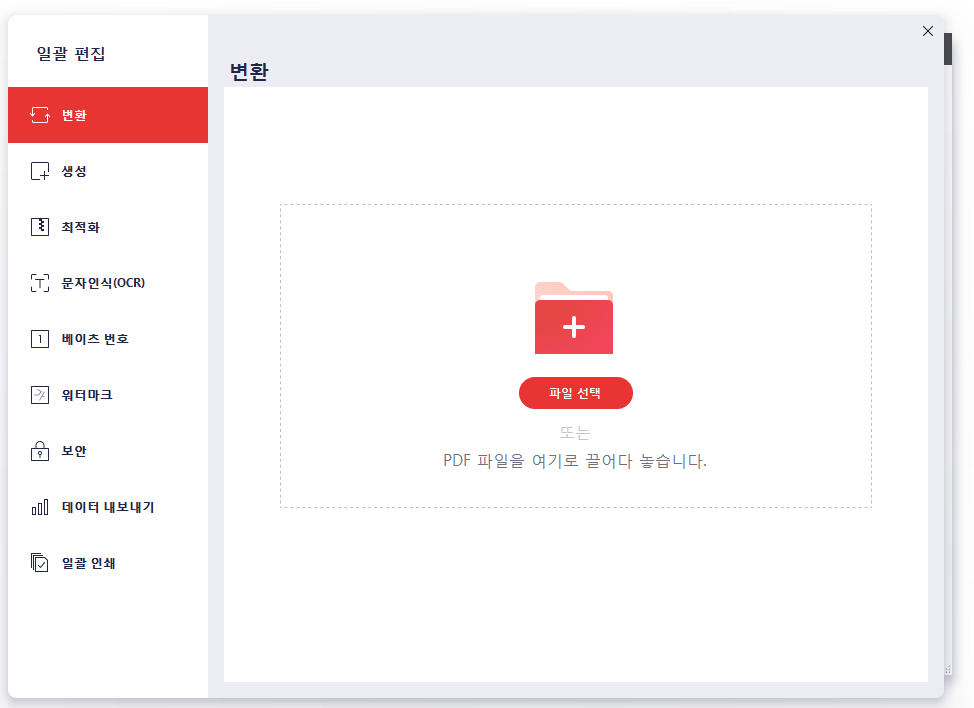Image resolution: width=974 pixels, height=708 pixels.
Task: Click the 문자인식(OCR) text icon
Action: tap(40, 283)
